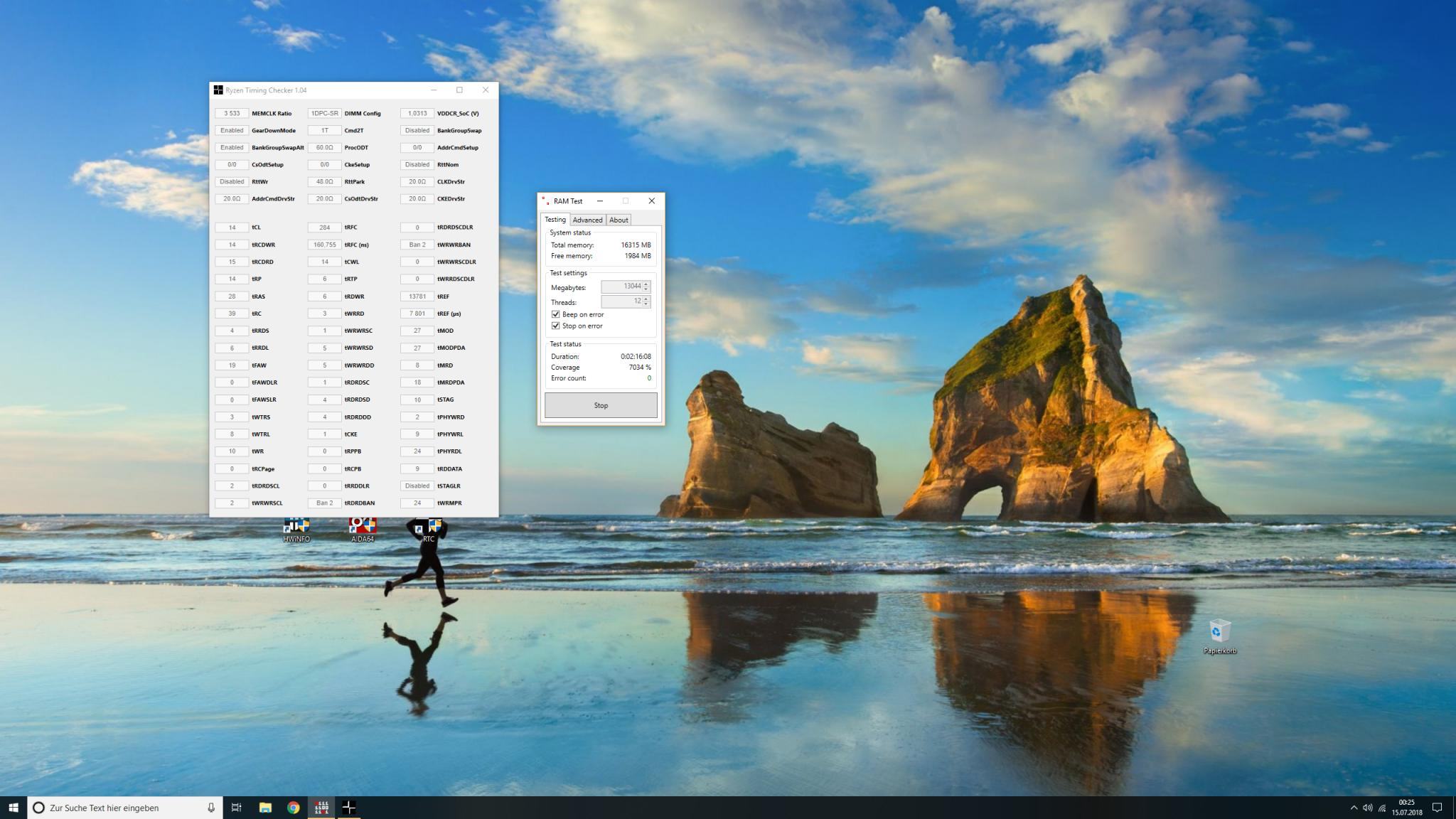Open the HWiNFO desktop shortcut
The width and height of the screenshot is (1456, 819).
tap(296, 530)
